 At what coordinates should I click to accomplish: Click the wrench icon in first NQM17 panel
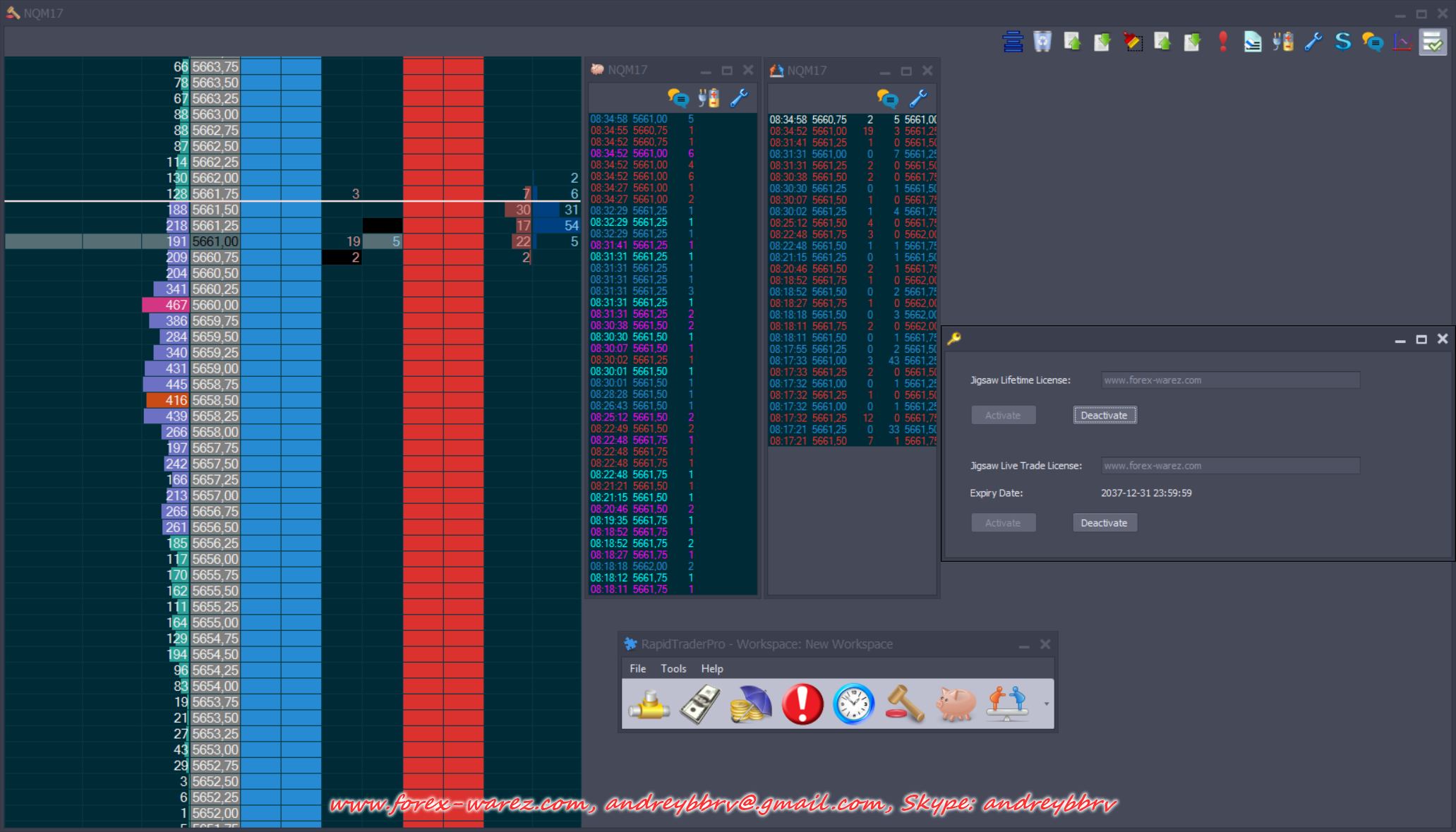(x=739, y=98)
